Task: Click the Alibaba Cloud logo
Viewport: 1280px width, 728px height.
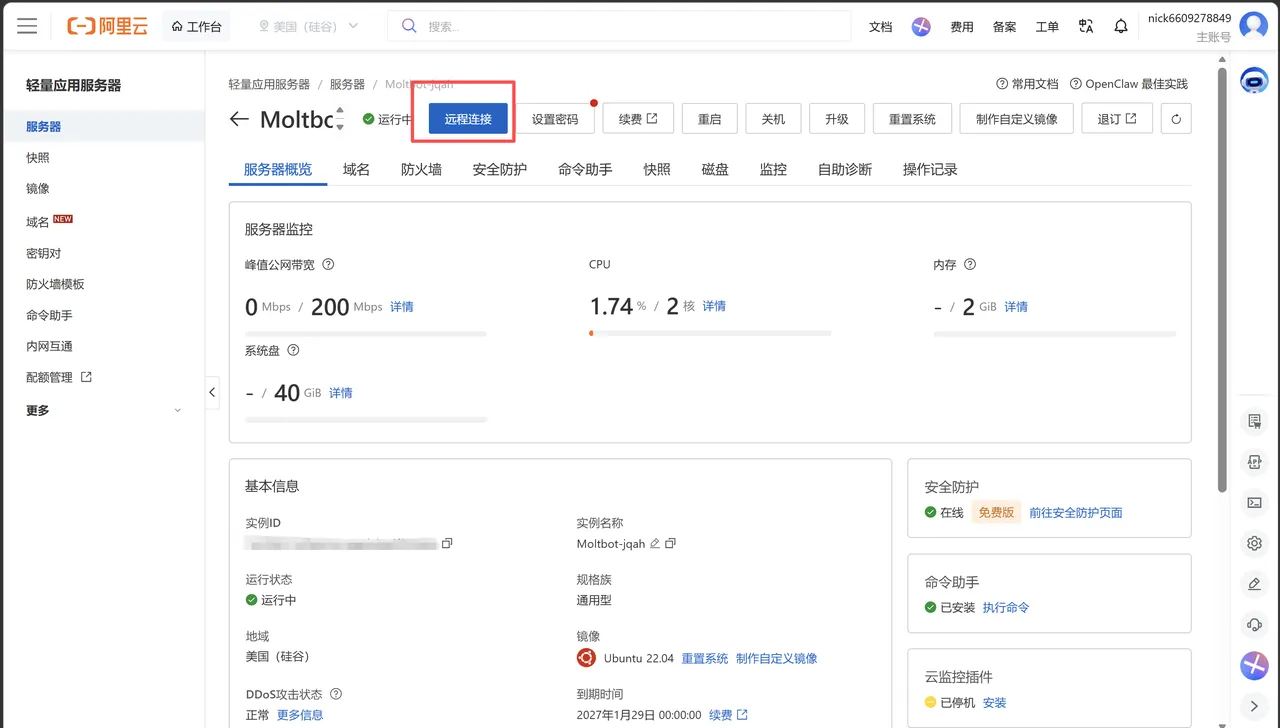Action: [x=107, y=26]
